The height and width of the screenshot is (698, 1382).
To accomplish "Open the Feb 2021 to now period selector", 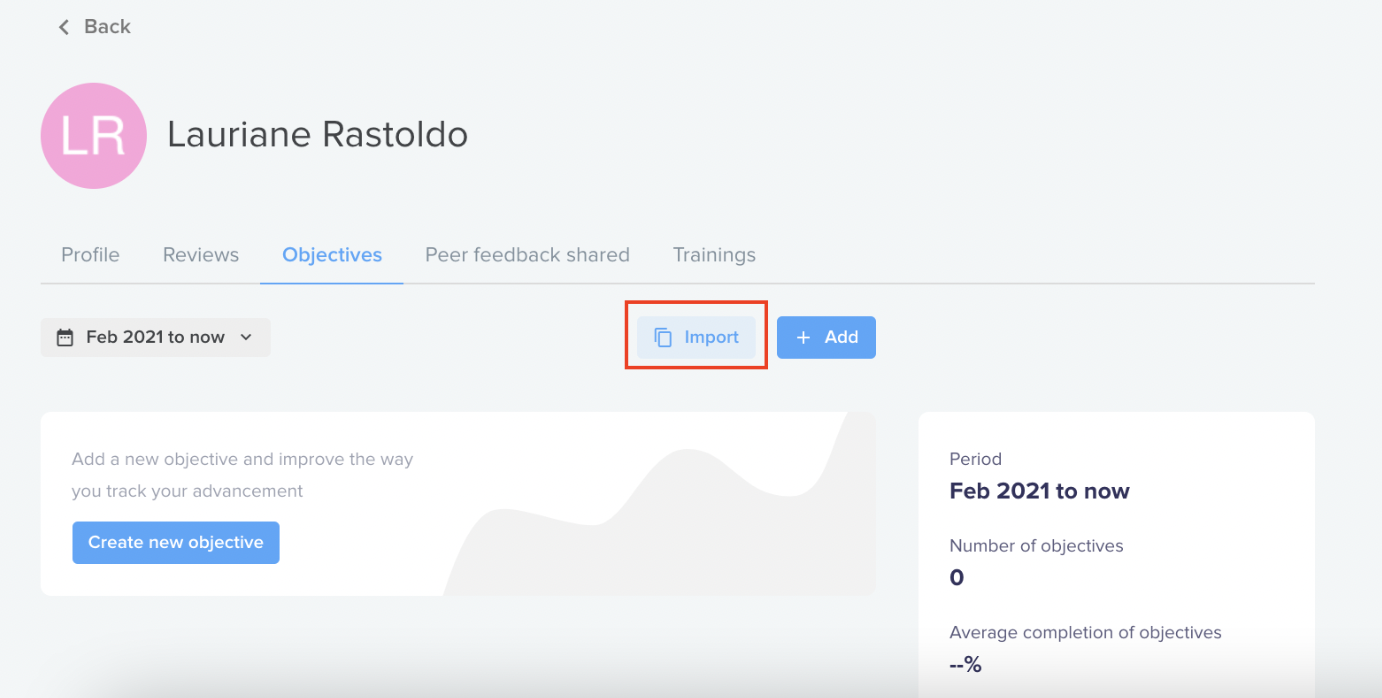I will click(155, 337).
